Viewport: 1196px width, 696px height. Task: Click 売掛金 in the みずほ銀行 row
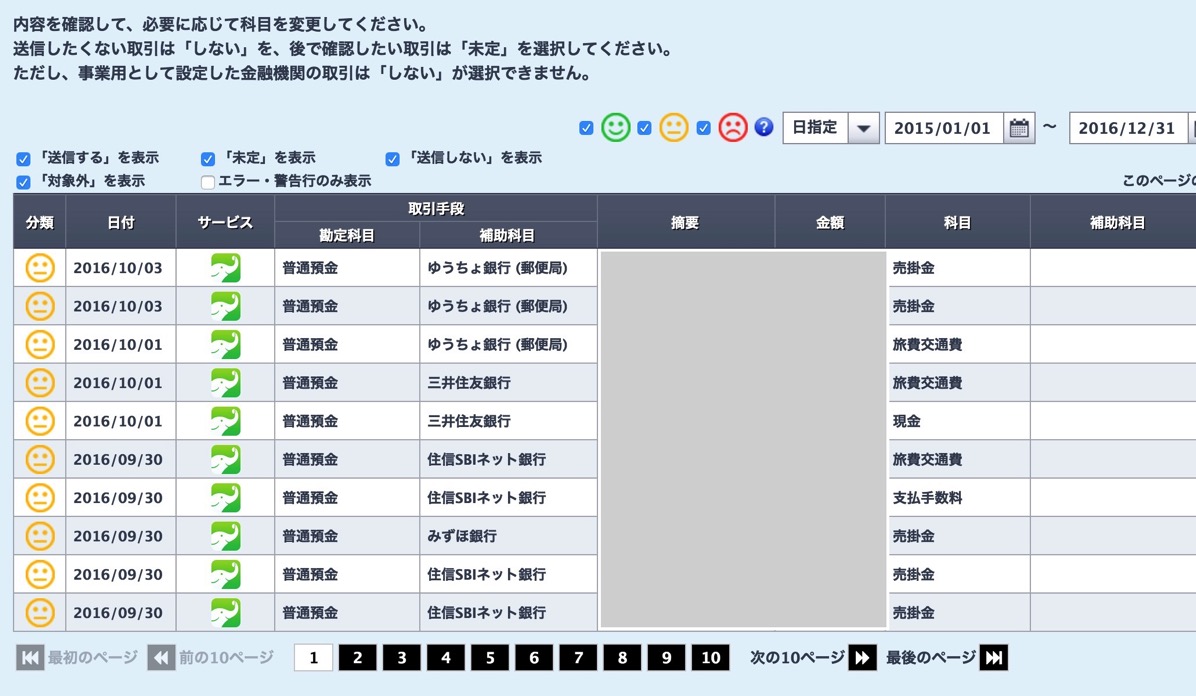coord(914,536)
